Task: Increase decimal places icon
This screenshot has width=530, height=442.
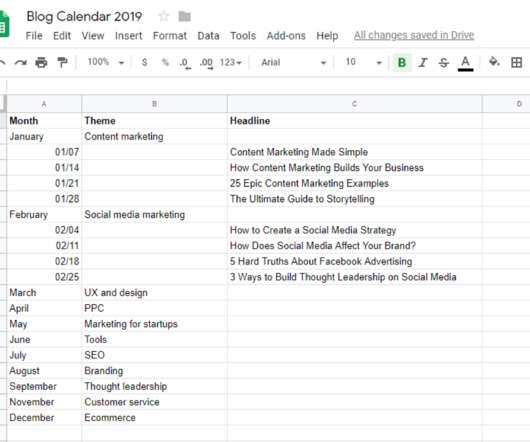Action: point(206,63)
